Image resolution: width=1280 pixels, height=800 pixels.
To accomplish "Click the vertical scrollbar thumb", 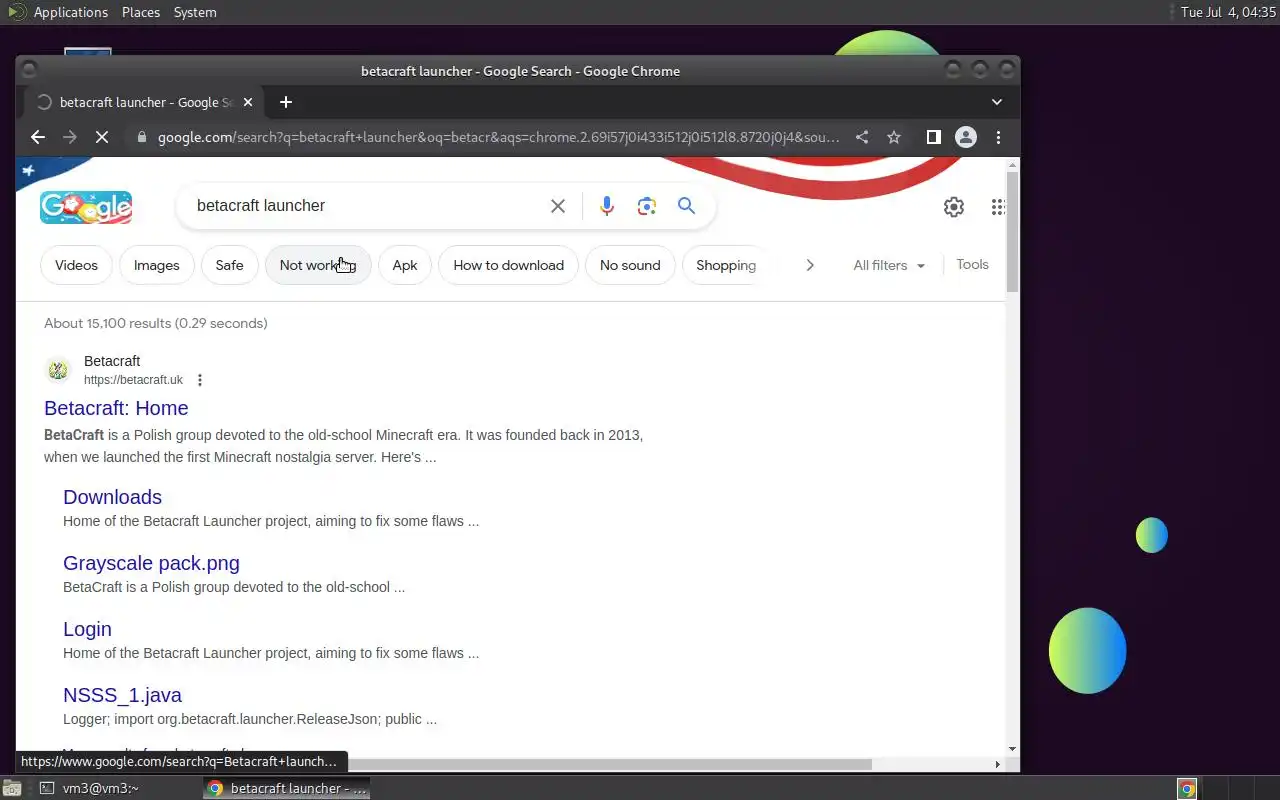I will (x=1012, y=232).
